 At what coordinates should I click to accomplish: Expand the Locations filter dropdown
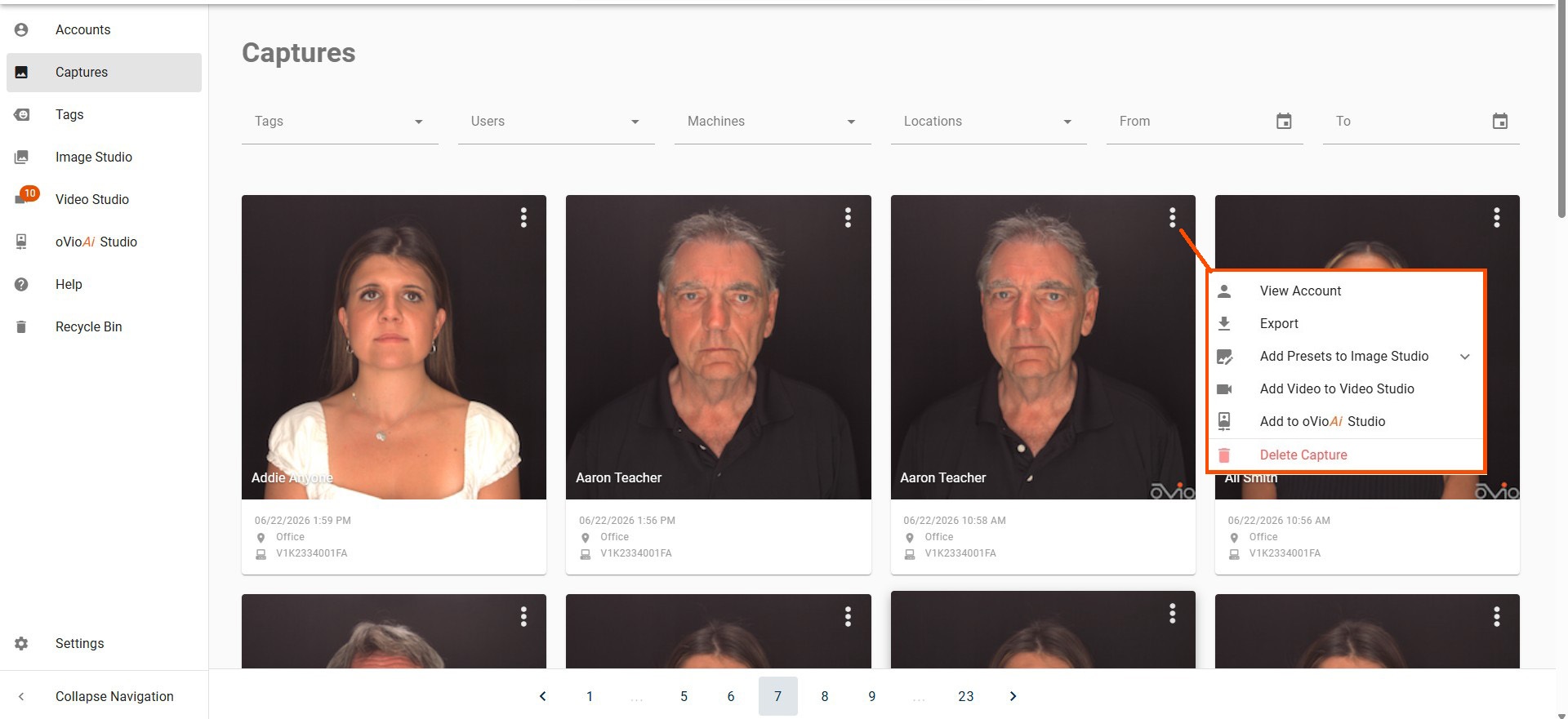click(x=988, y=122)
